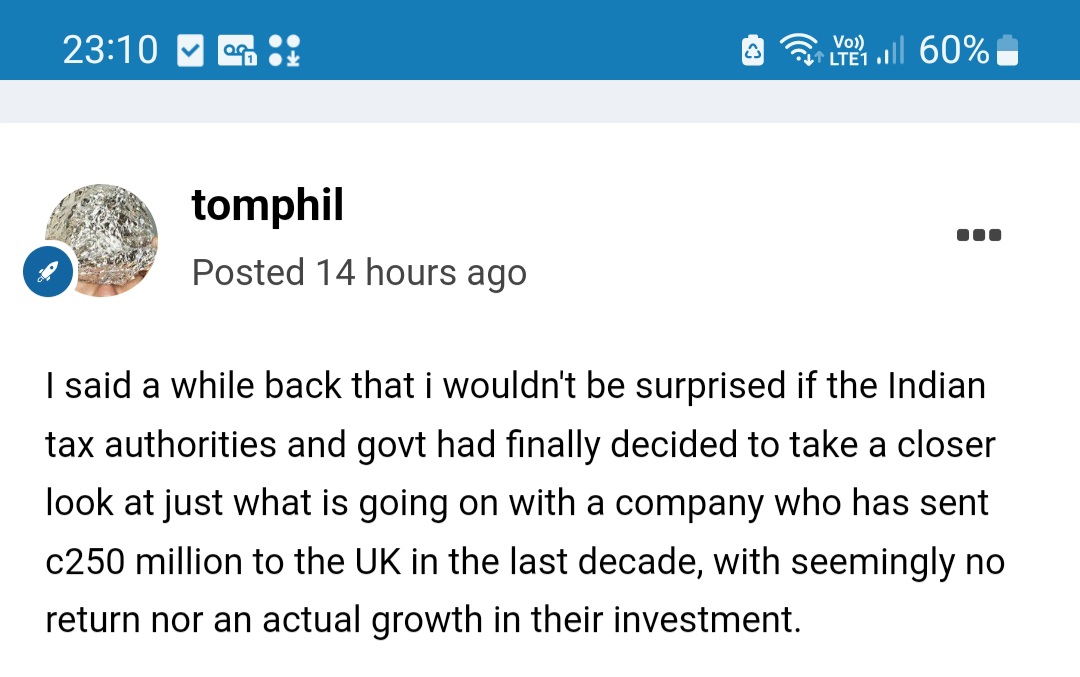Open the three-dot post options menu

tap(979, 235)
